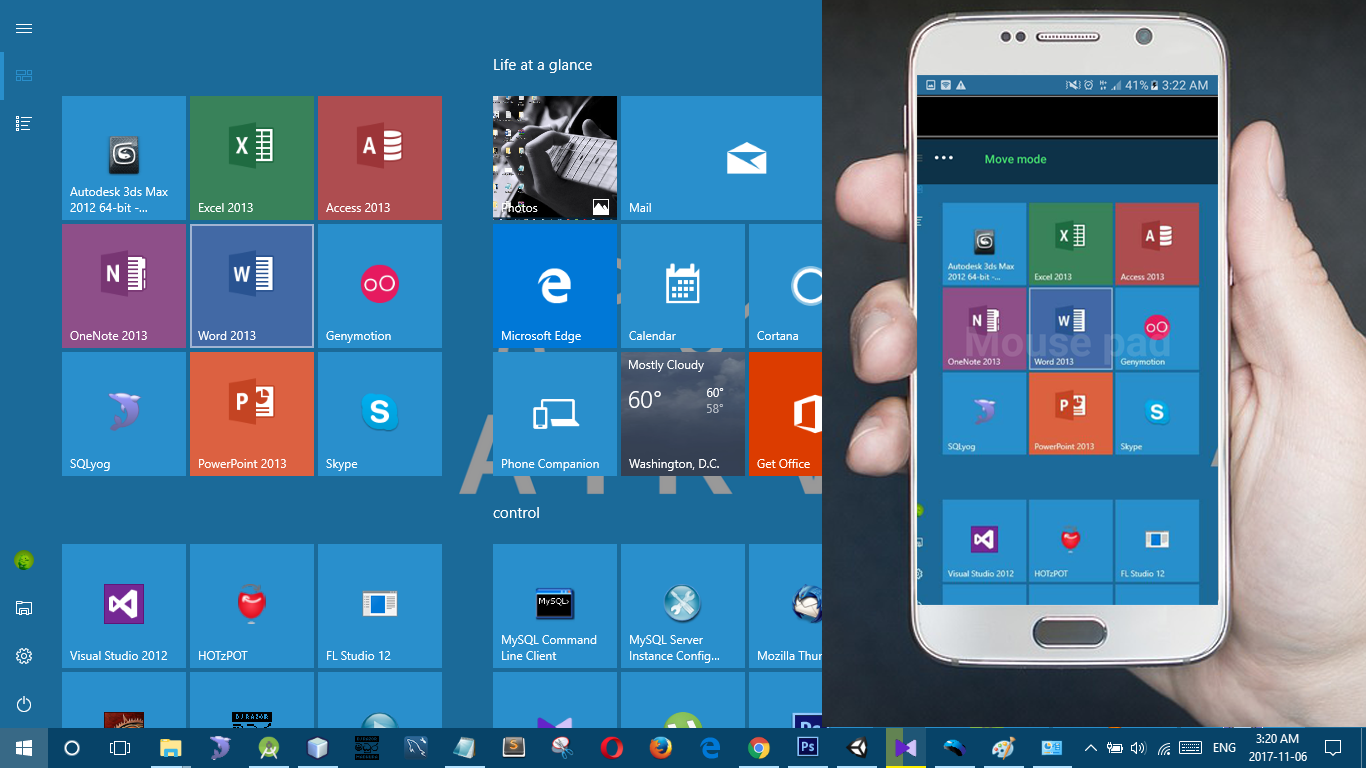This screenshot has width=1366, height=768.
Task: Open the FL Studio 12 Start tile
Action: point(380,606)
